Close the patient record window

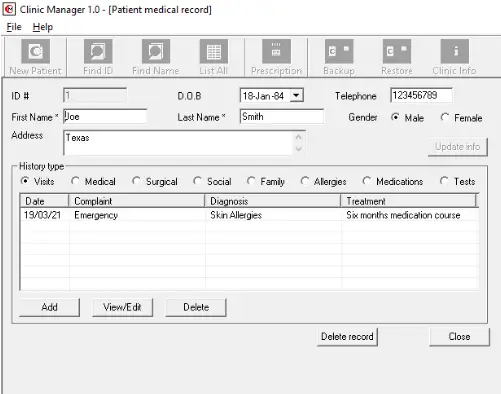point(459,337)
